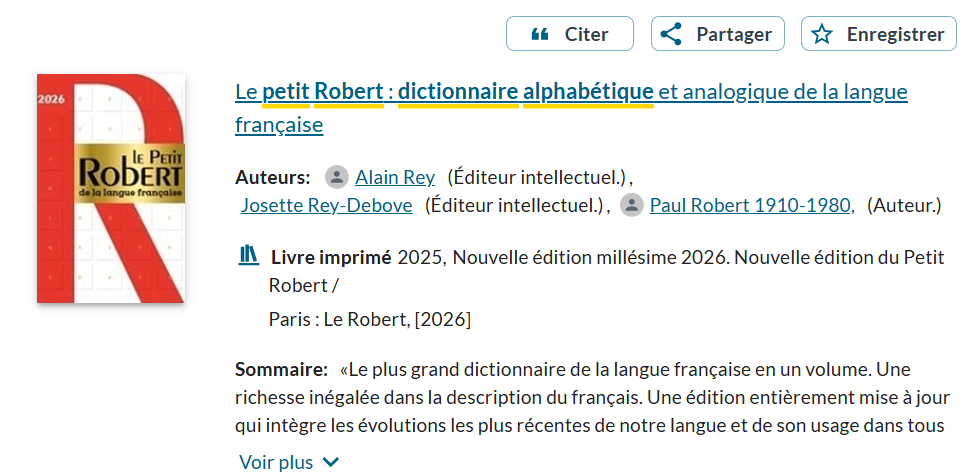
Task: Click the chevron arrow after Voir plus
Action: pos(331,462)
